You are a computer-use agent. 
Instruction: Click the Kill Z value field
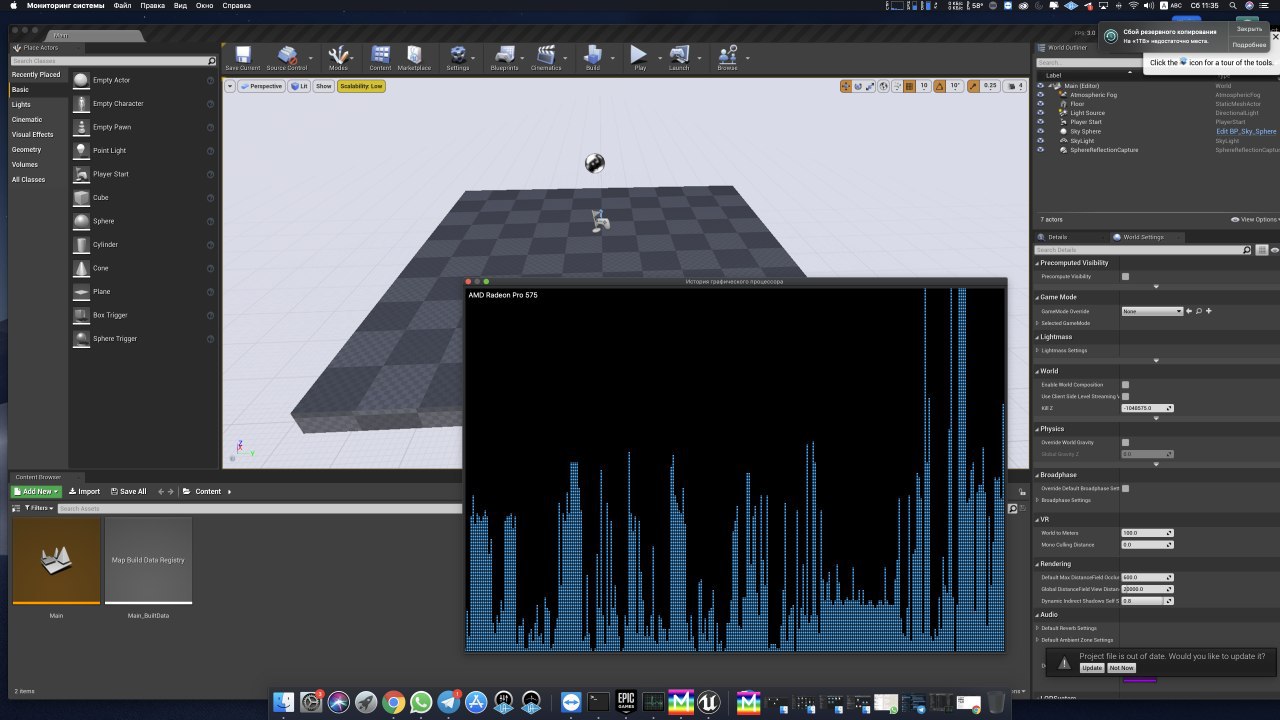coord(1147,408)
